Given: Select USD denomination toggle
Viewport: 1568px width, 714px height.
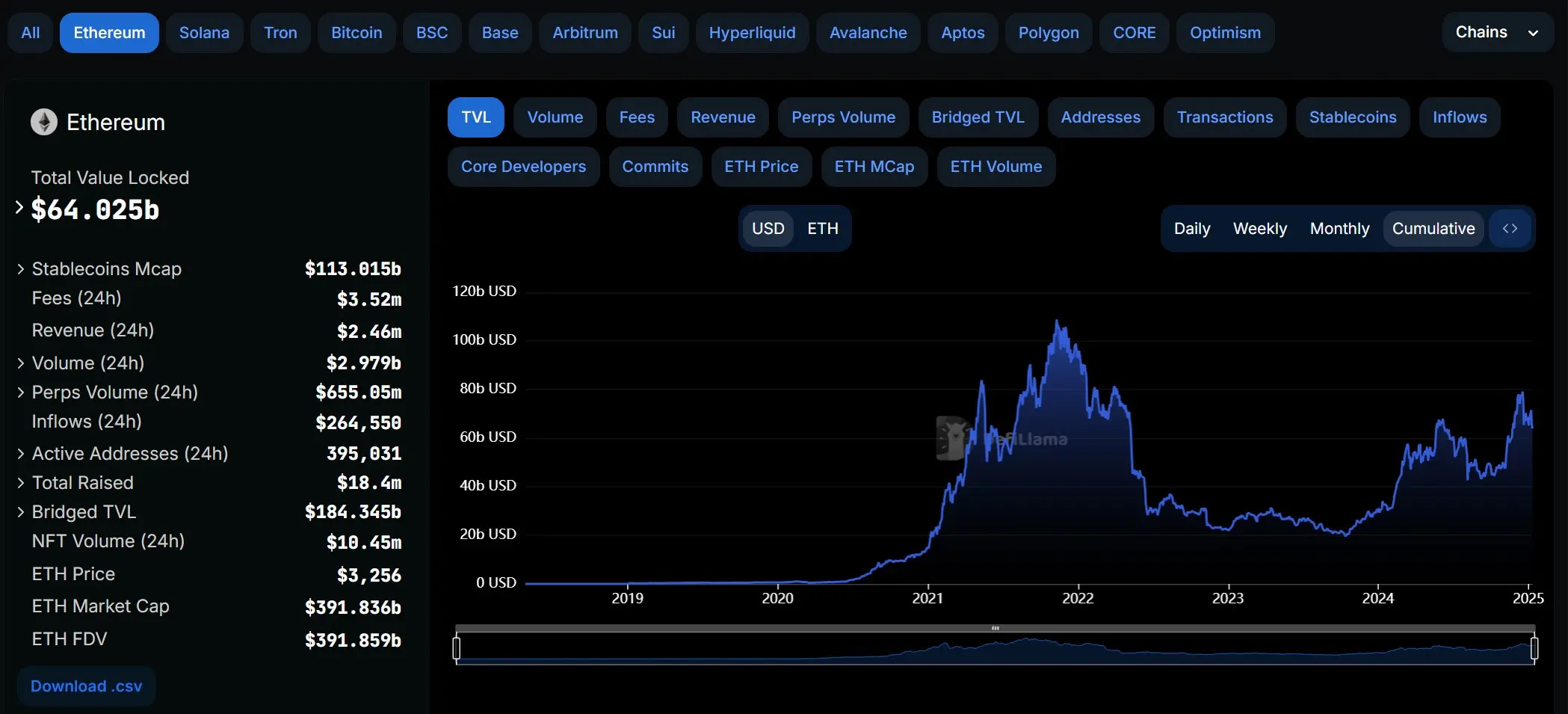Looking at the screenshot, I should coord(768,229).
